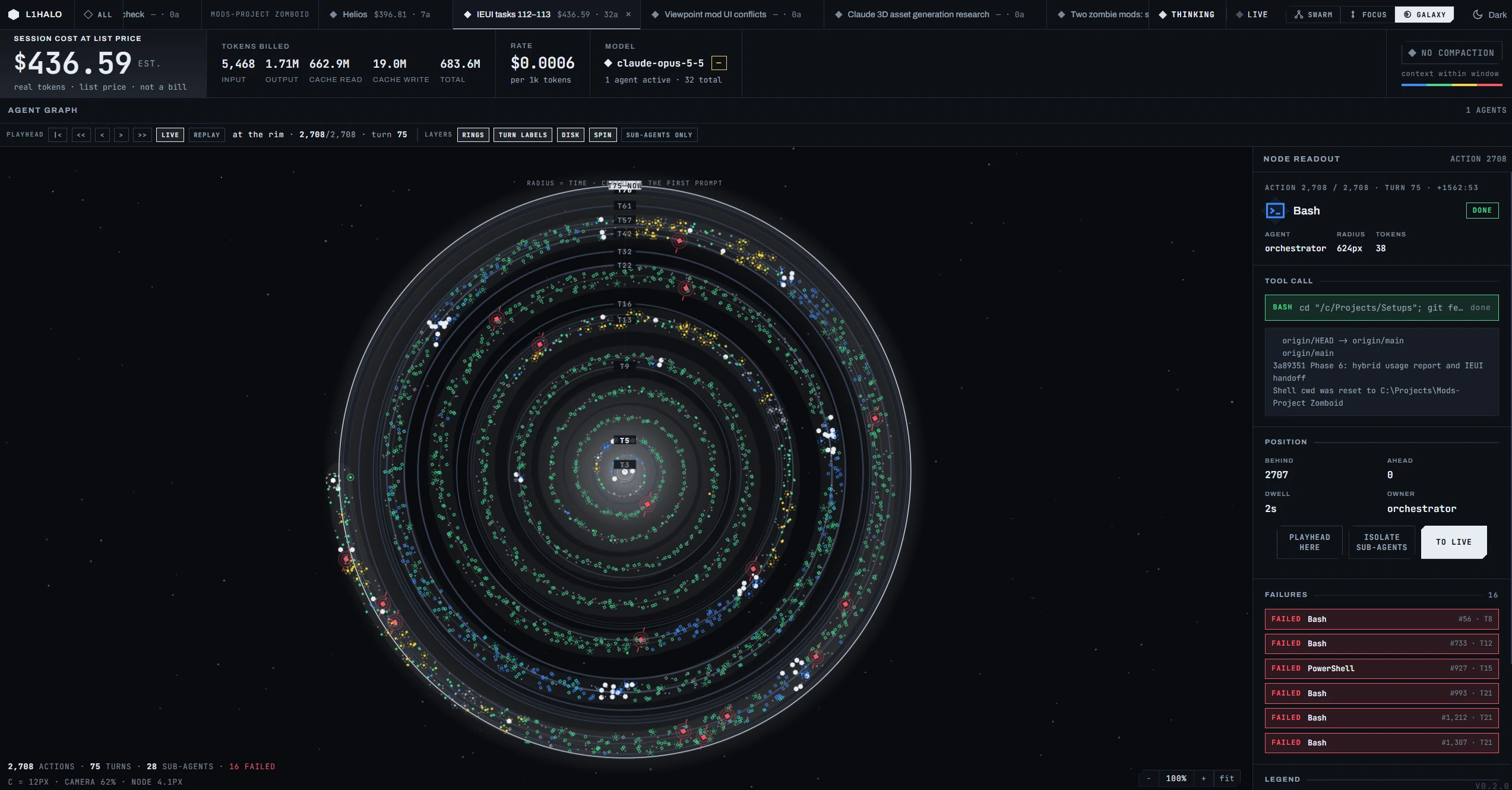The width and height of the screenshot is (1512, 790).
Task: Click the context window color bar
Action: [x=1451, y=85]
